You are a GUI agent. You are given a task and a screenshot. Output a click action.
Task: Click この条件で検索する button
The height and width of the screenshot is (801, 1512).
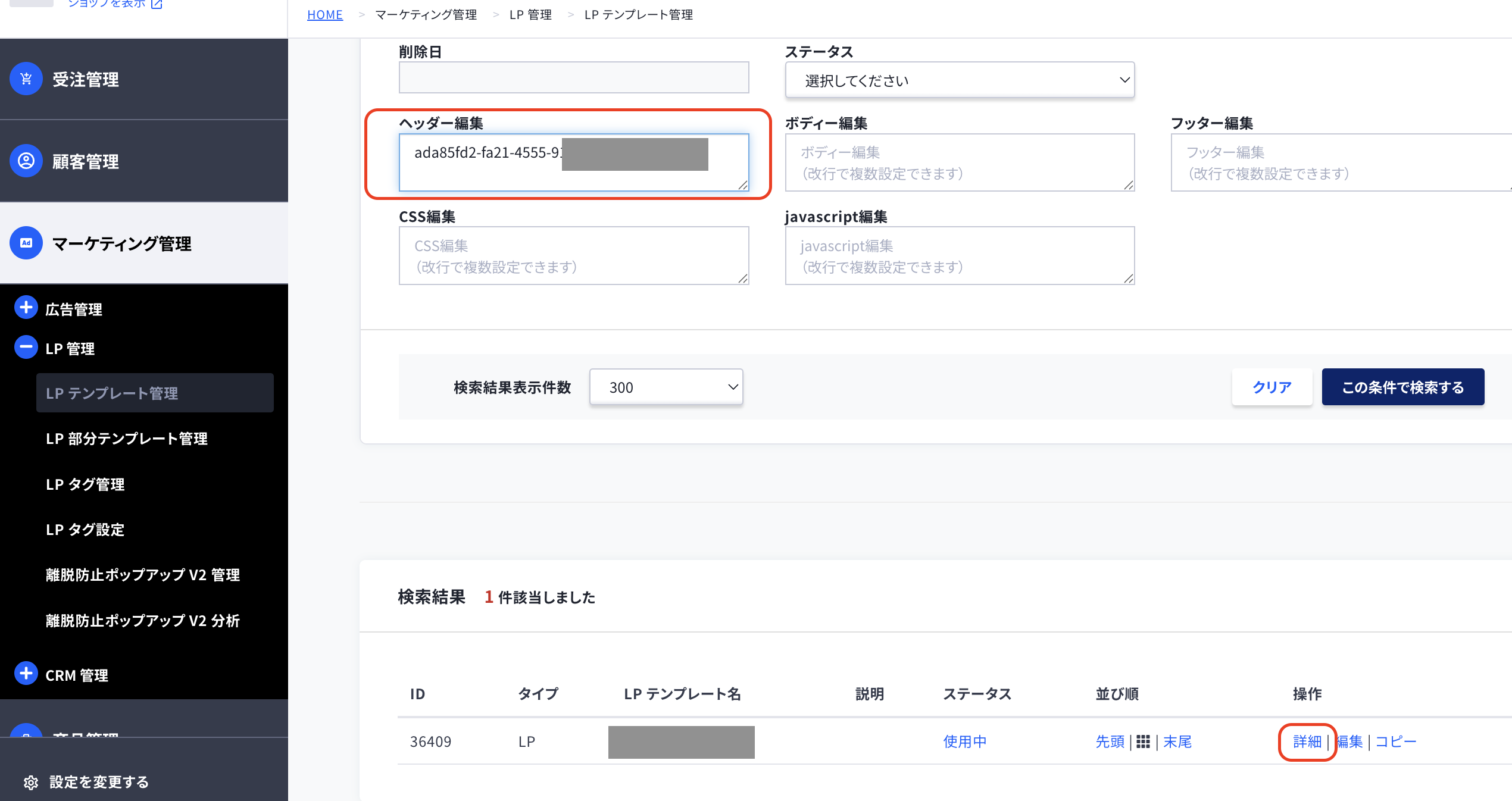point(1403,387)
